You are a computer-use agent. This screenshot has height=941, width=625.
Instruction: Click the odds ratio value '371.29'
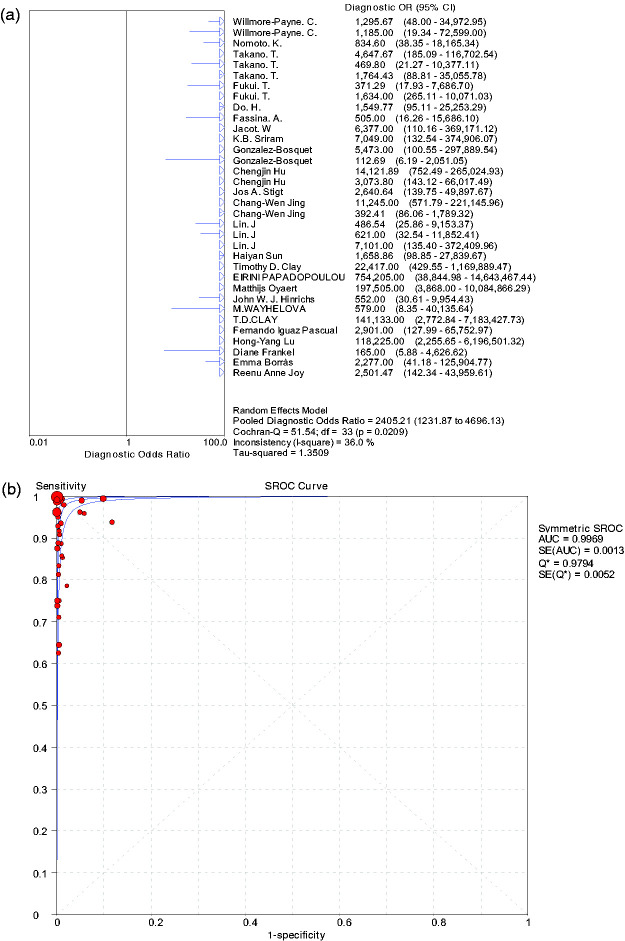click(x=370, y=86)
